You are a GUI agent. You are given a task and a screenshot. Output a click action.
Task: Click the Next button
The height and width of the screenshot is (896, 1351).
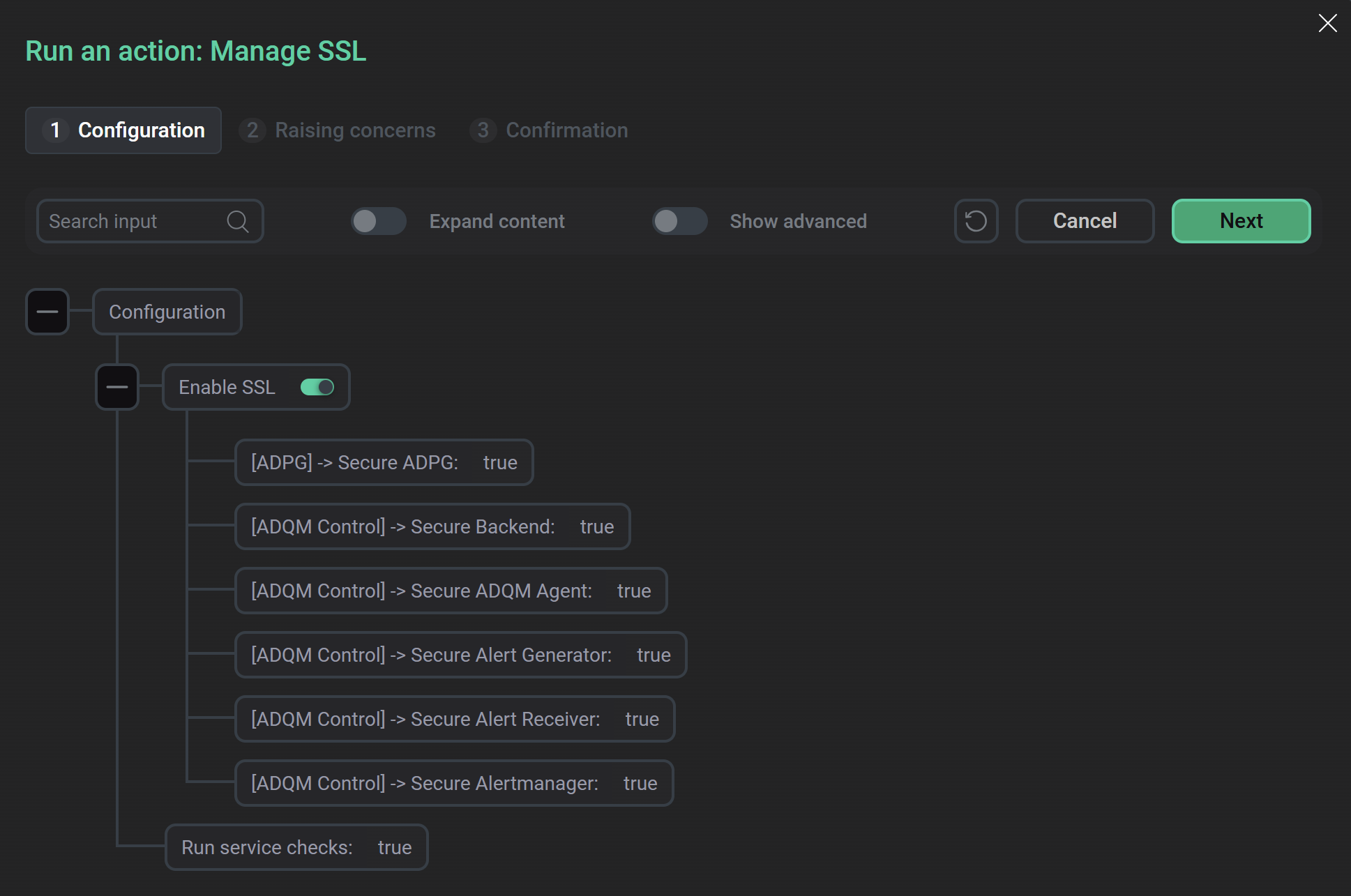(1241, 221)
